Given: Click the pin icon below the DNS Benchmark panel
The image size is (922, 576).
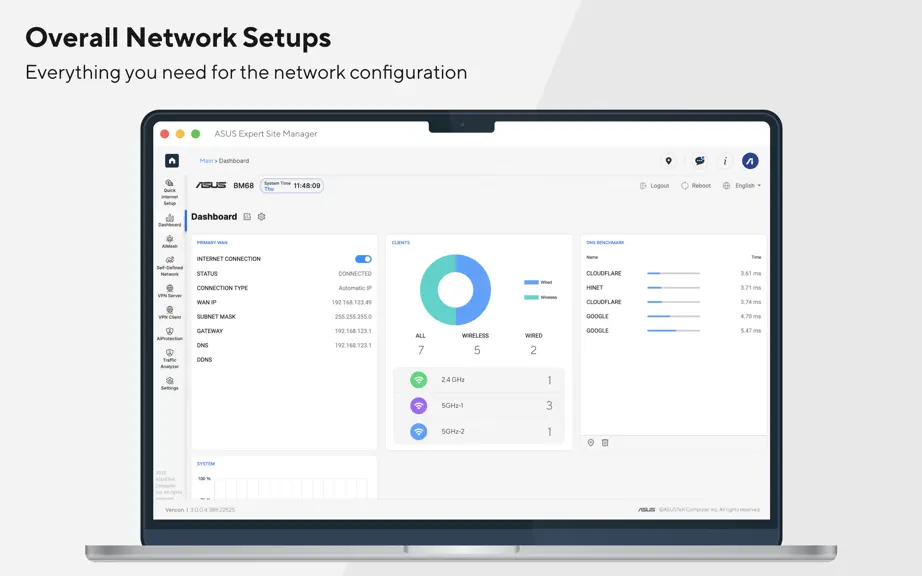Looking at the screenshot, I should [591, 443].
